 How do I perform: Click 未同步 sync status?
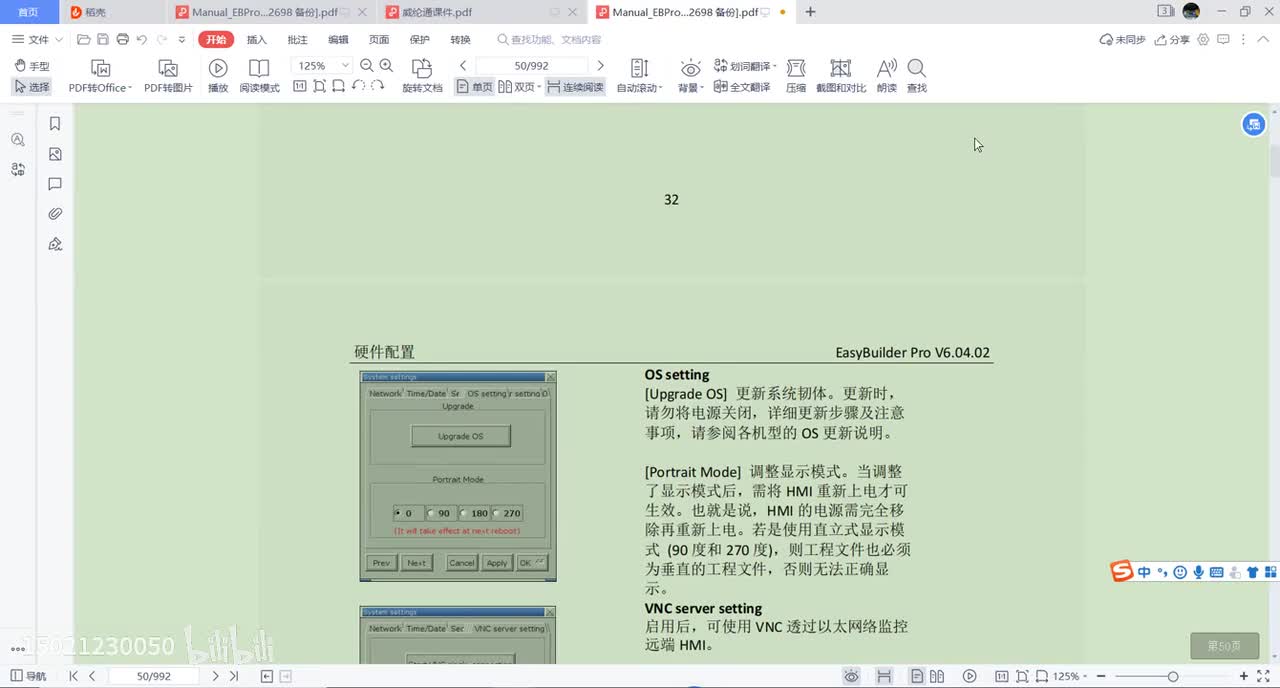click(1122, 39)
